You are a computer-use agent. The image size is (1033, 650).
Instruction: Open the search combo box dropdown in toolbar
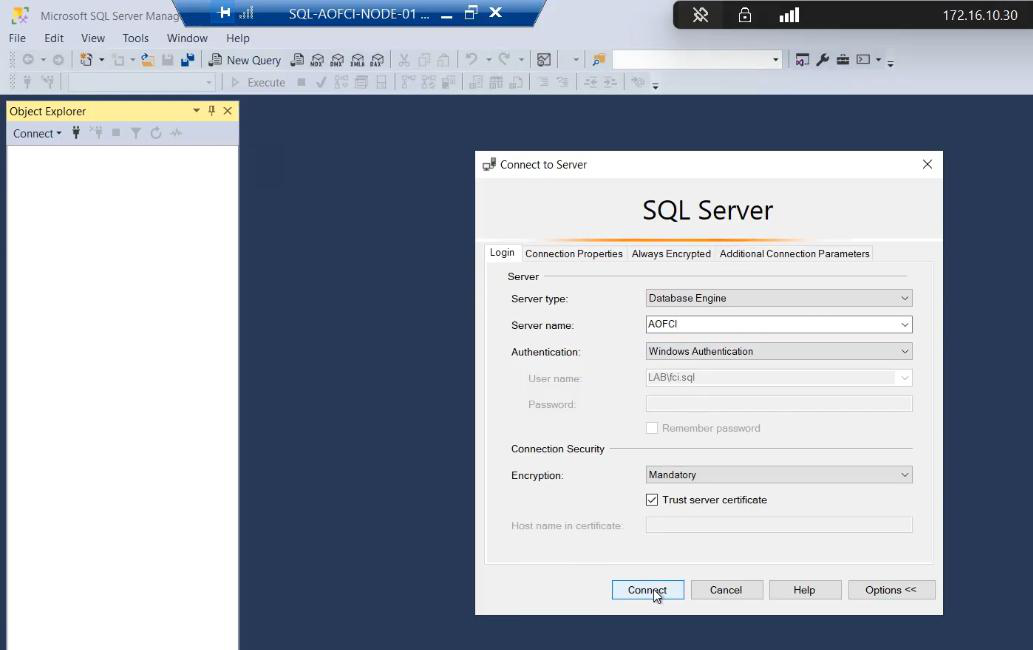(775, 60)
